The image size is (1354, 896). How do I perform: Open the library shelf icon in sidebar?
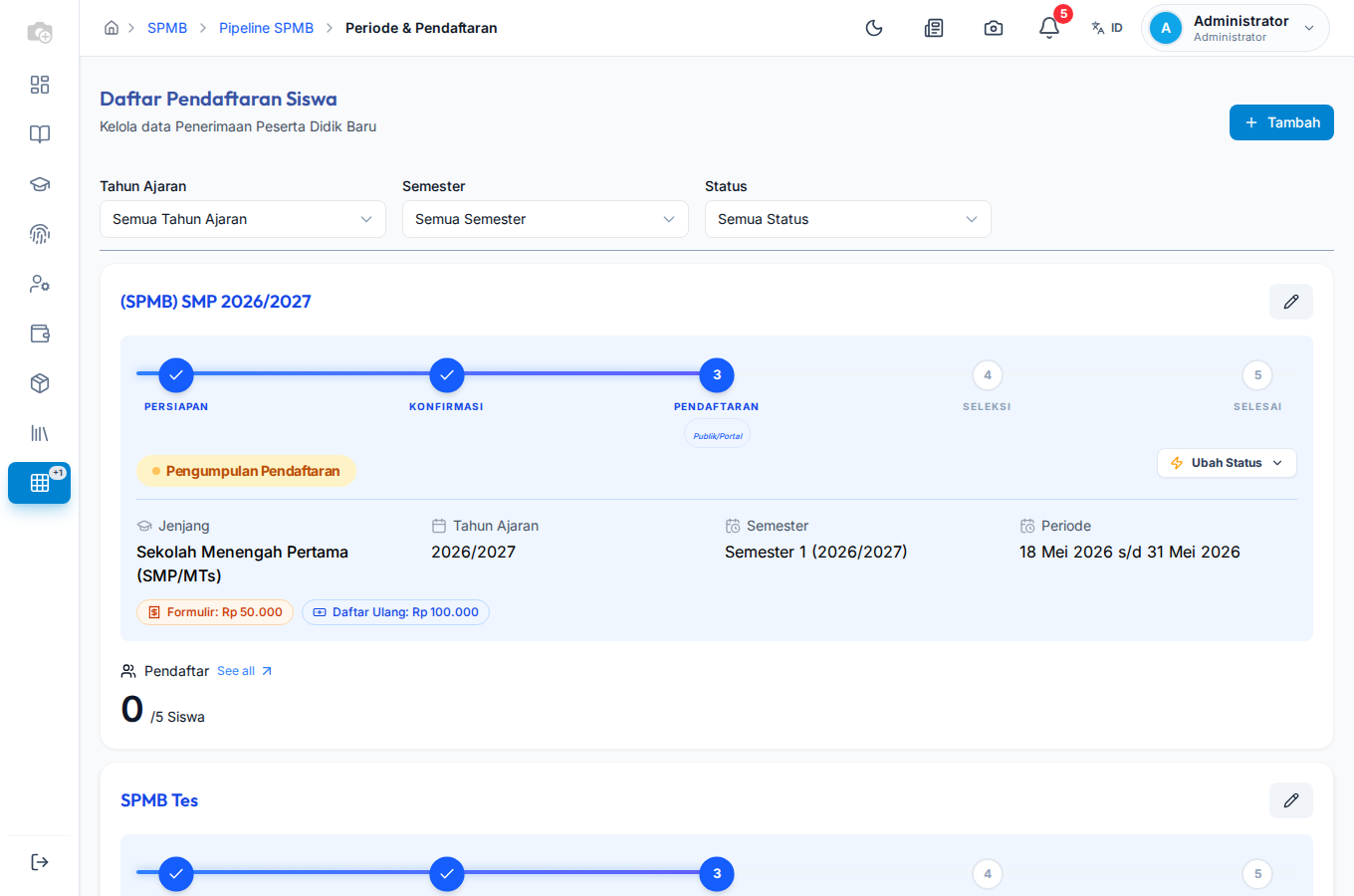pos(40,433)
